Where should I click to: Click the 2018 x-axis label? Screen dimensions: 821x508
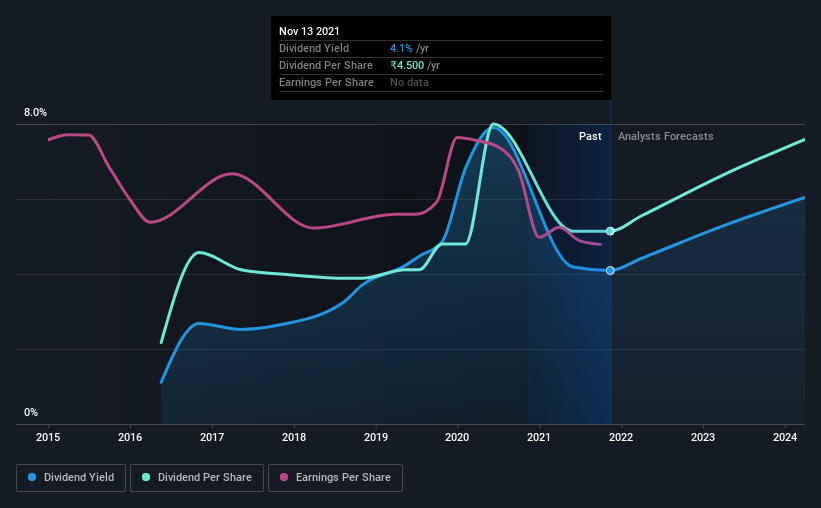[x=294, y=437]
